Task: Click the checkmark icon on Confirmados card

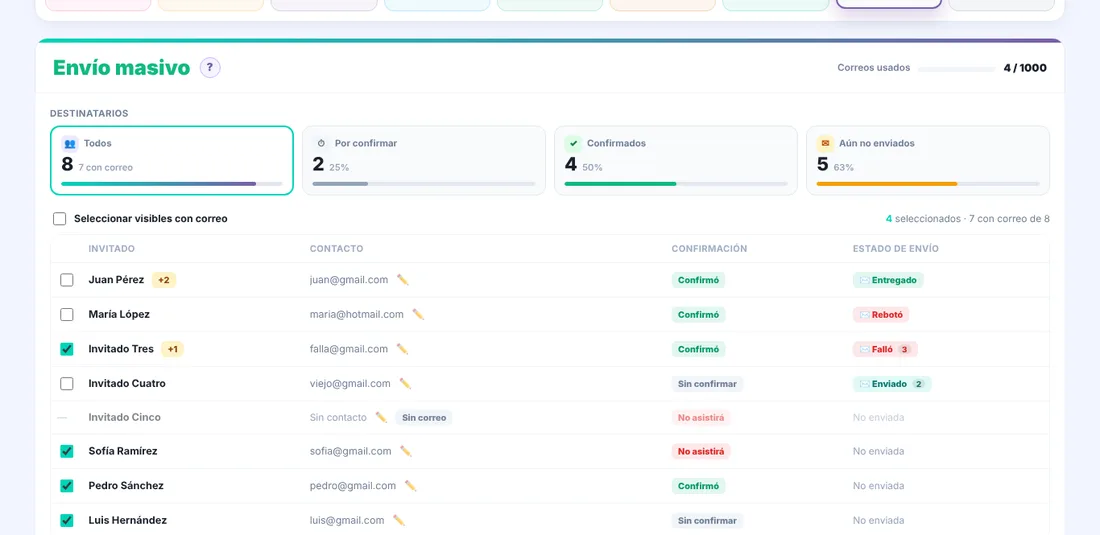Action: pos(573,144)
